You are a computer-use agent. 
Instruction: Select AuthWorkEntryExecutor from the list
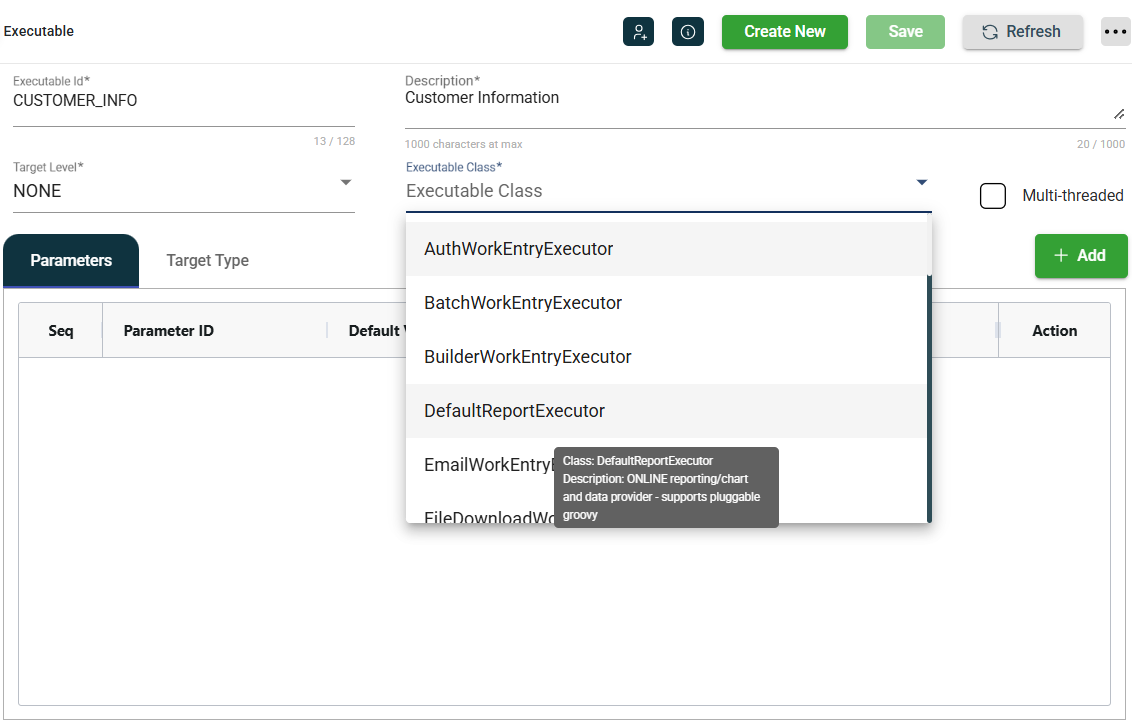(x=518, y=249)
